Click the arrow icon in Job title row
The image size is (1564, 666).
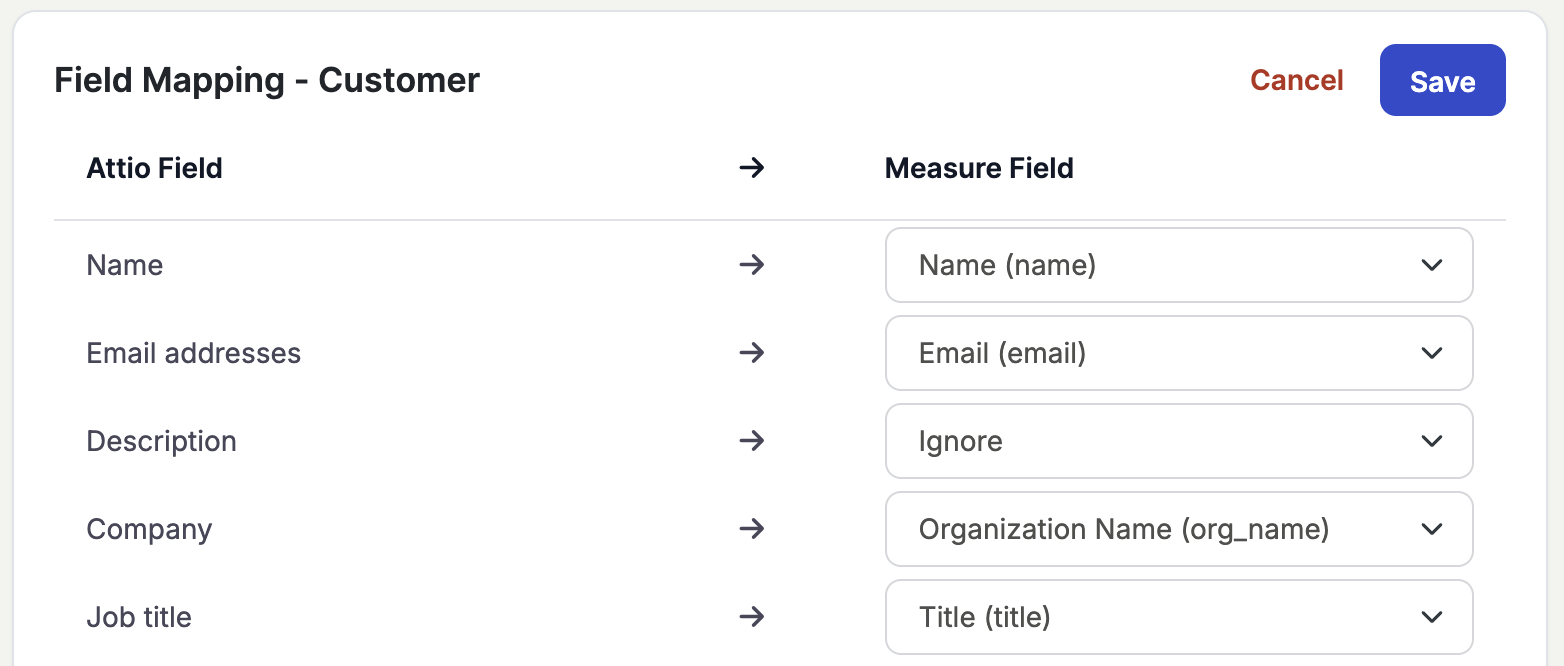pyautogui.click(x=751, y=617)
